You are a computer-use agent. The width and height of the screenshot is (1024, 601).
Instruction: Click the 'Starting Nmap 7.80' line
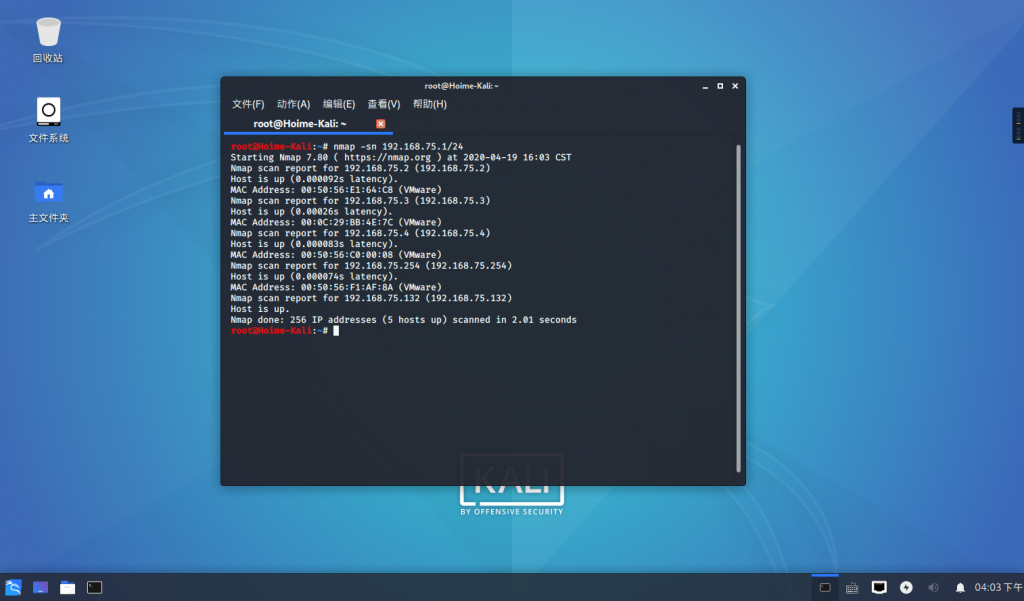[x=401, y=157]
